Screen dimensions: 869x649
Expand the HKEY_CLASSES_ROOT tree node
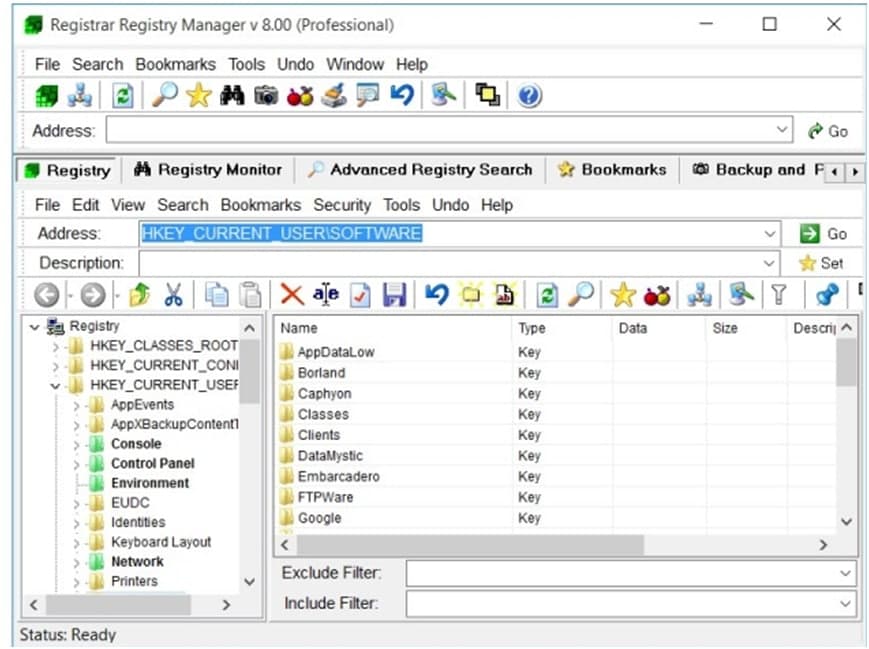(x=56, y=346)
